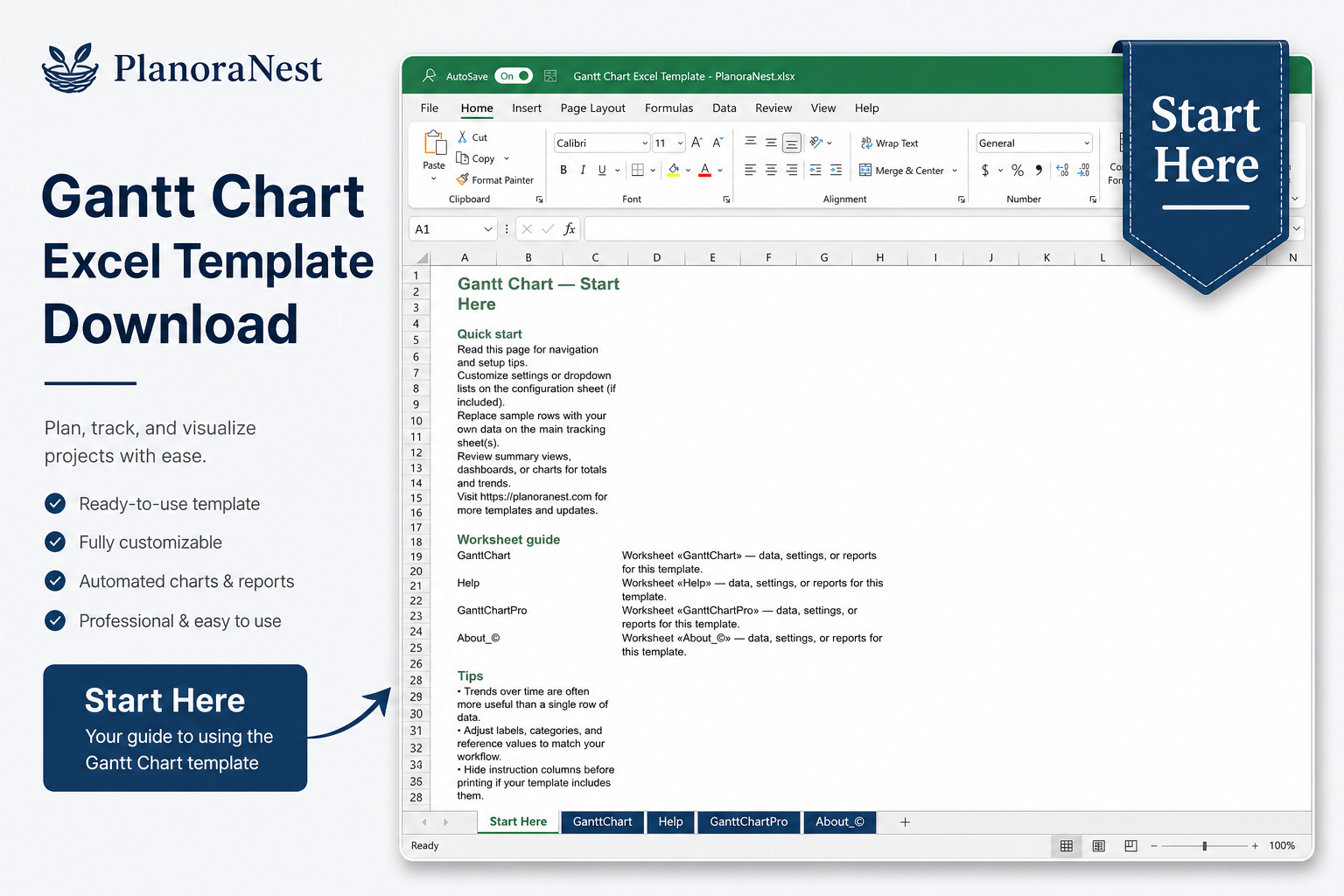Expand the Copy dropdown arrow

(x=507, y=159)
